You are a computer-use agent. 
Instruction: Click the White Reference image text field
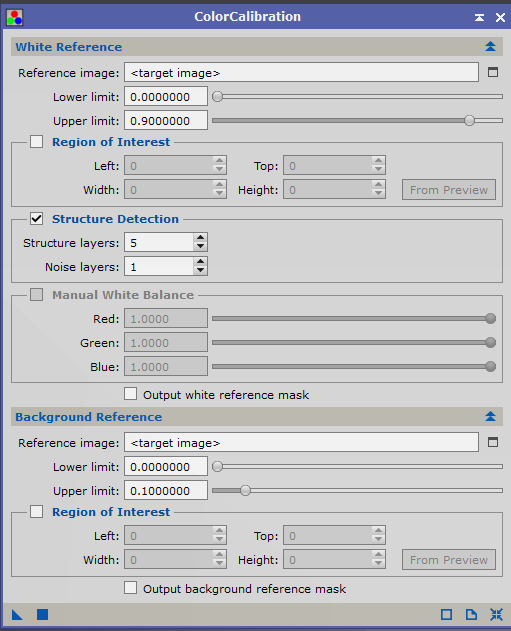click(301, 72)
